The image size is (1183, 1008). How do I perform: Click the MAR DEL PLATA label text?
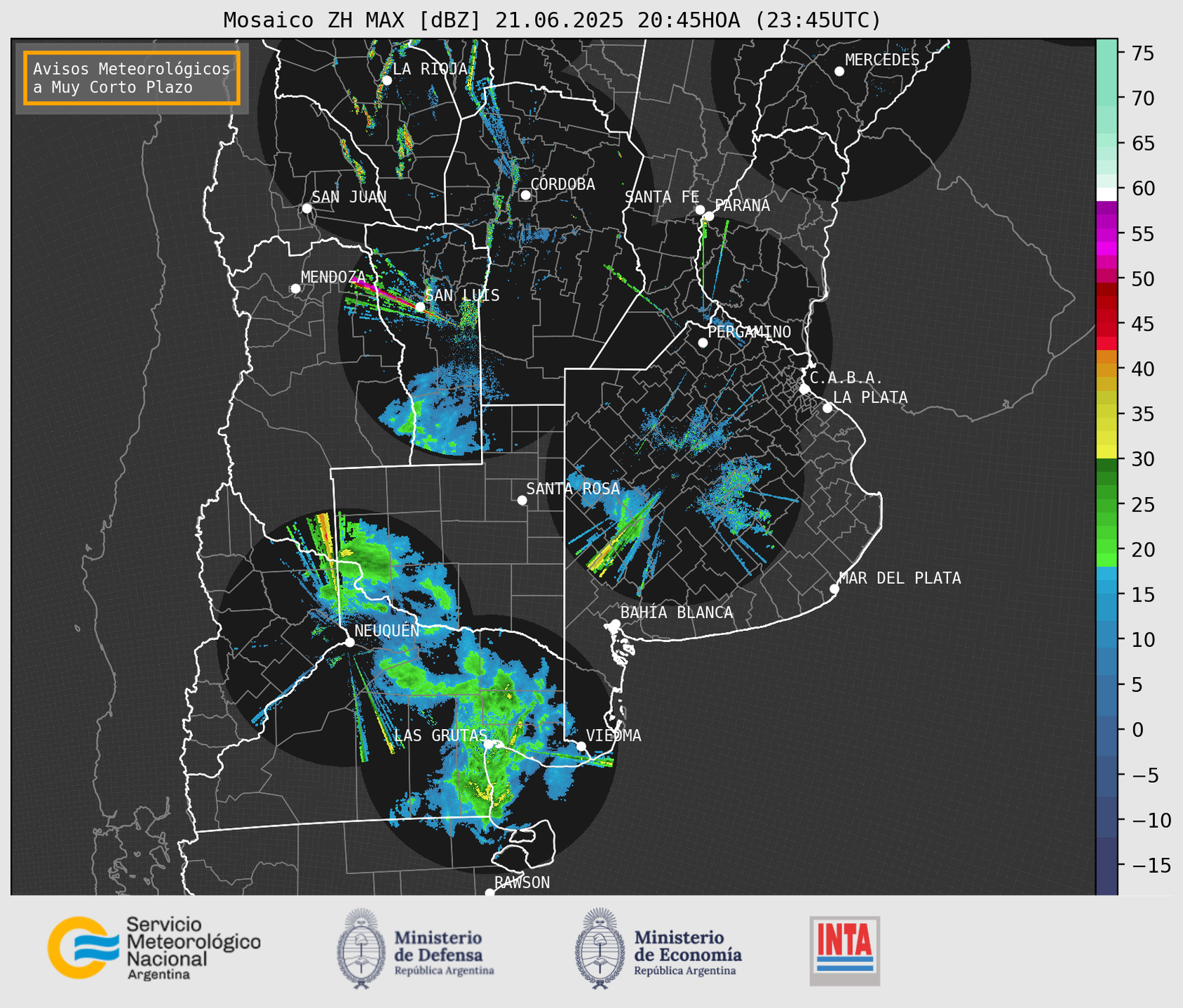pos(900,578)
